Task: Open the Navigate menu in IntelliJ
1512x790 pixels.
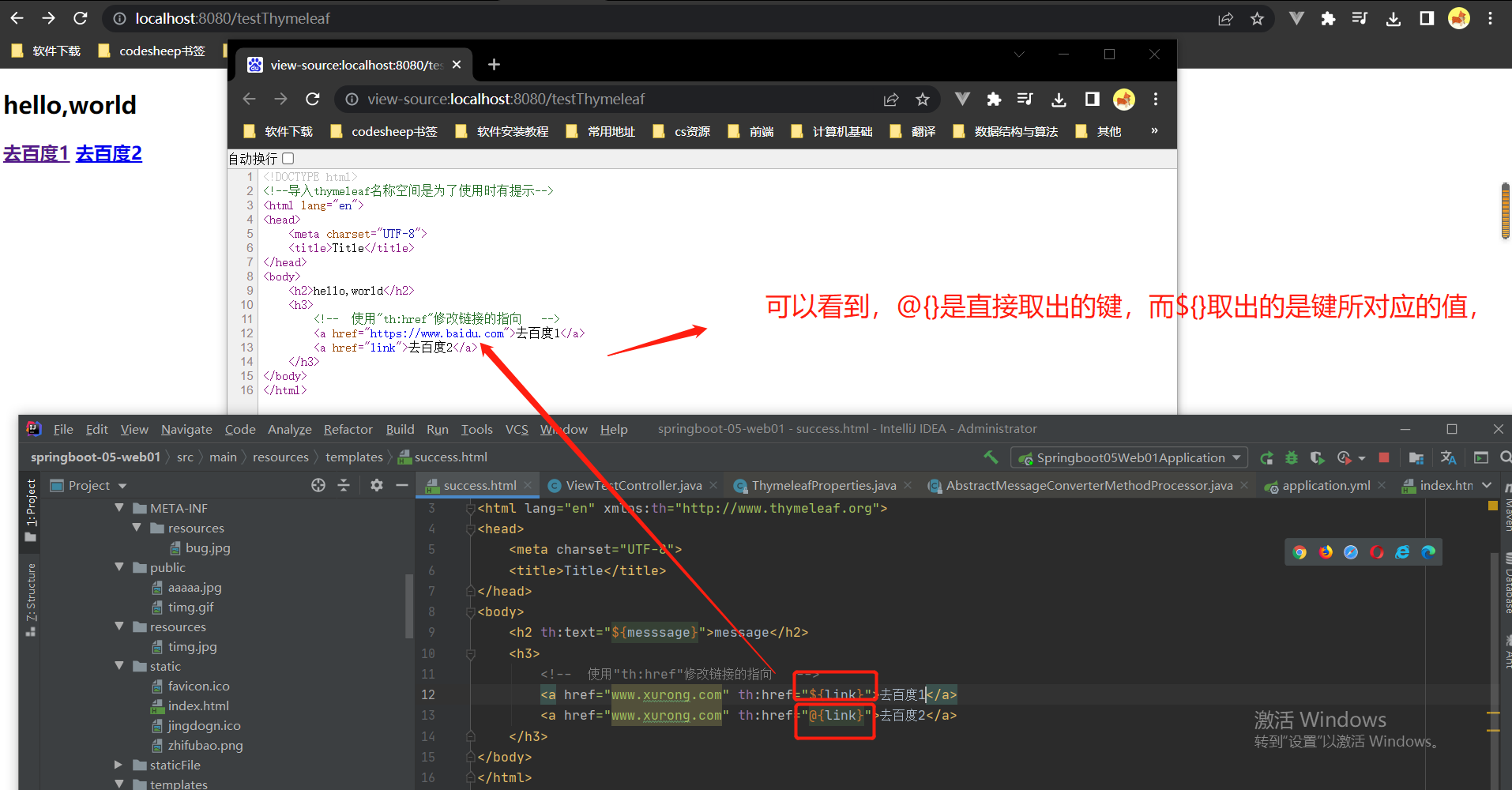Action: click(186, 429)
